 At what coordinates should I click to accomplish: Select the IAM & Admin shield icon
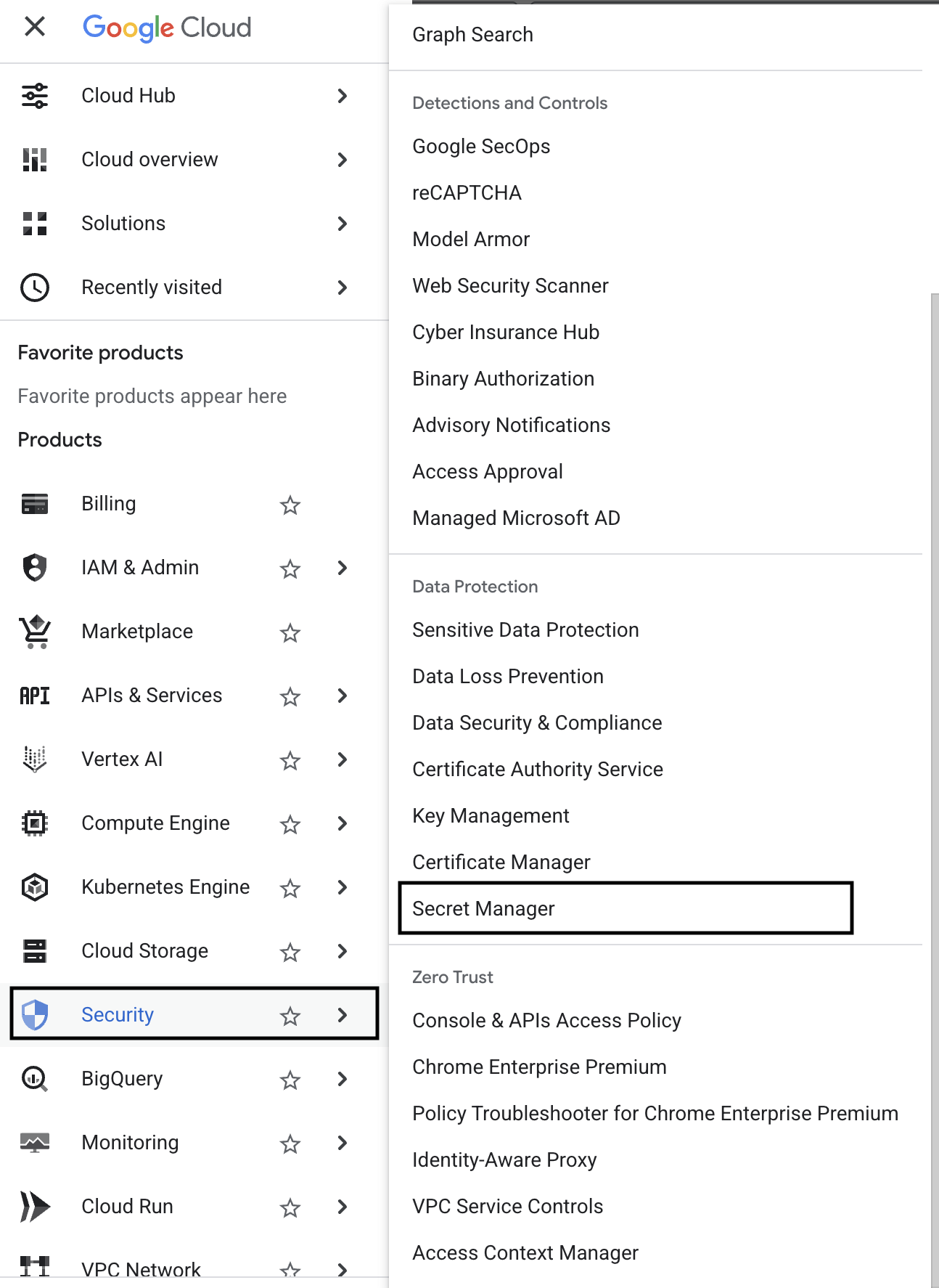click(x=34, y=568)
